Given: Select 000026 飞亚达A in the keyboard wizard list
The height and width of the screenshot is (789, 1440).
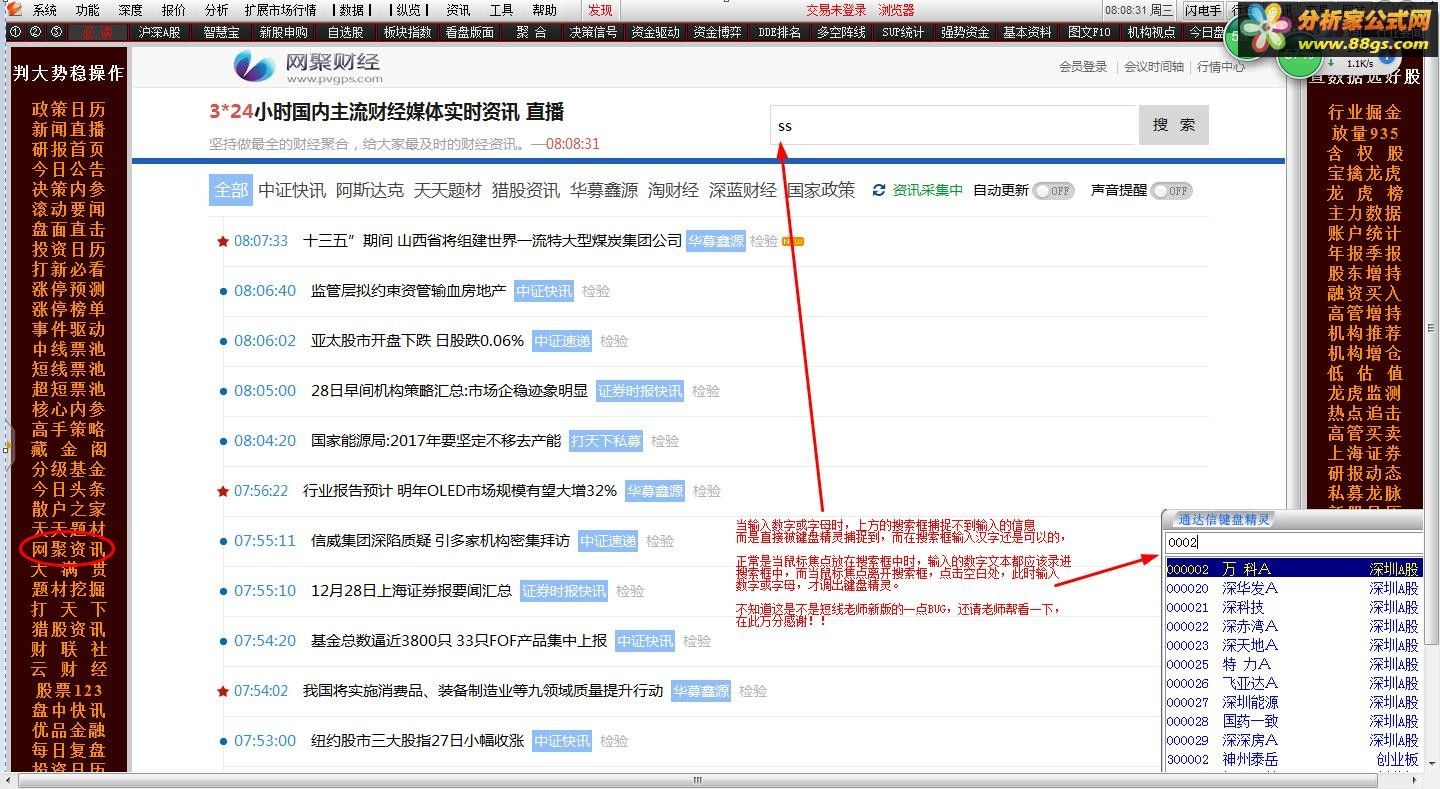Looking at the screenshot, I should (x=1293, y=683).
